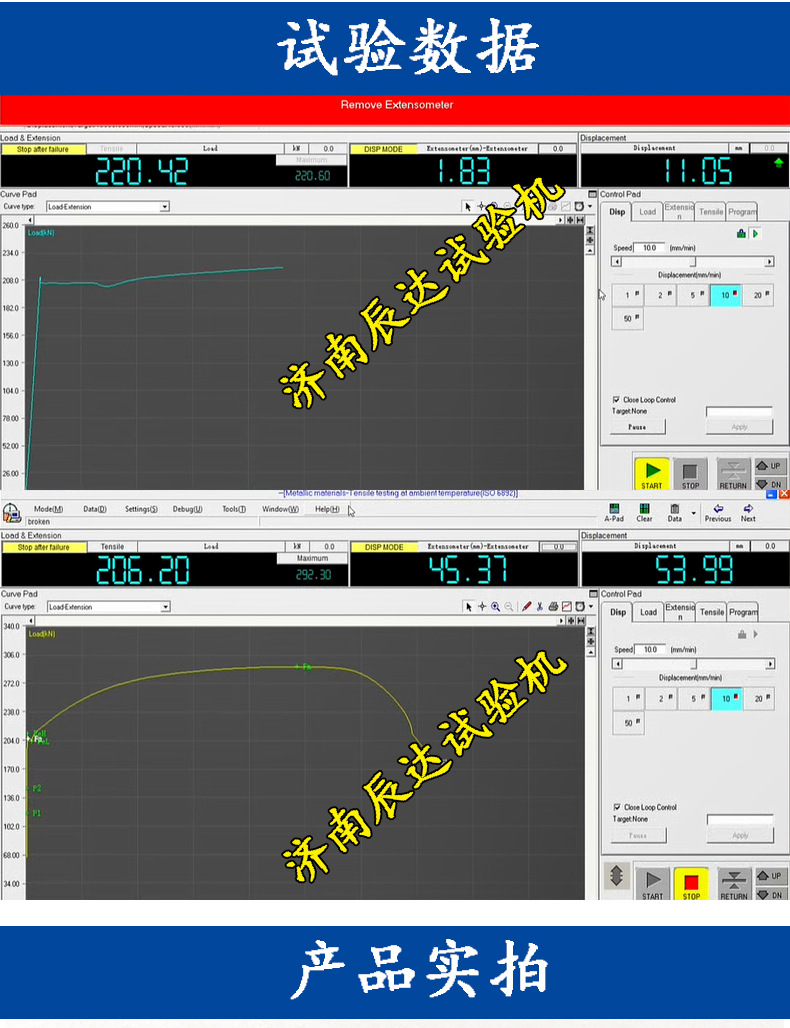Click lock icon in upper Control Pad
This screenshot has width=790, height=1028.
coord(741,233)
